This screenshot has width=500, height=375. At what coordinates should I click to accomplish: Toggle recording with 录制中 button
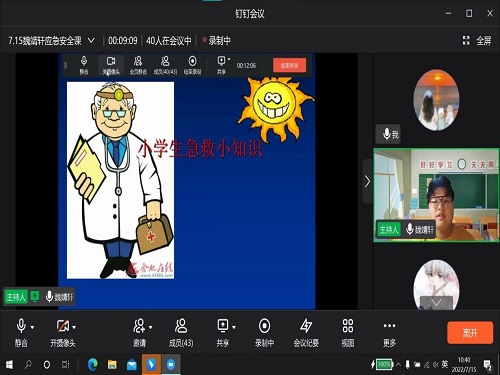pyautogui.click(x=264, y=333)
